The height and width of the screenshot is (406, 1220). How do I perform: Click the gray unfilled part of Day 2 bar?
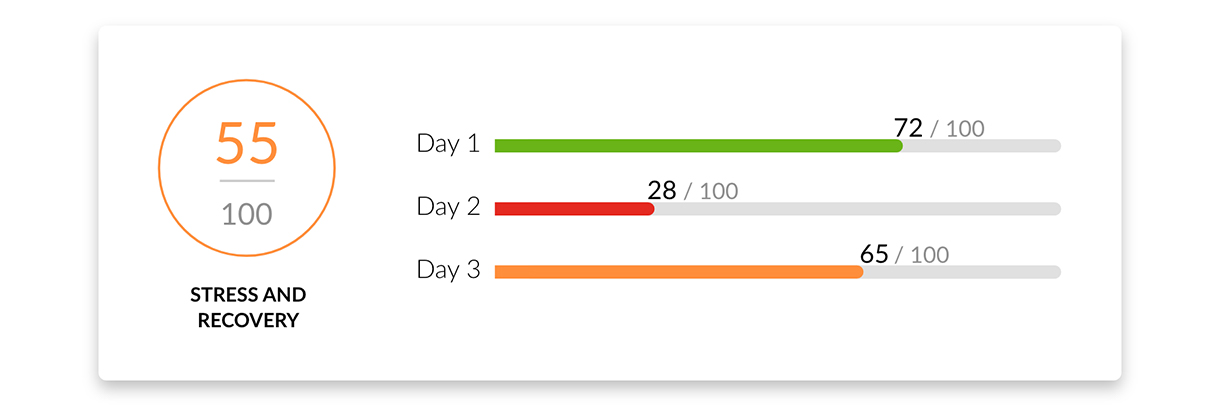click(858, 209)
